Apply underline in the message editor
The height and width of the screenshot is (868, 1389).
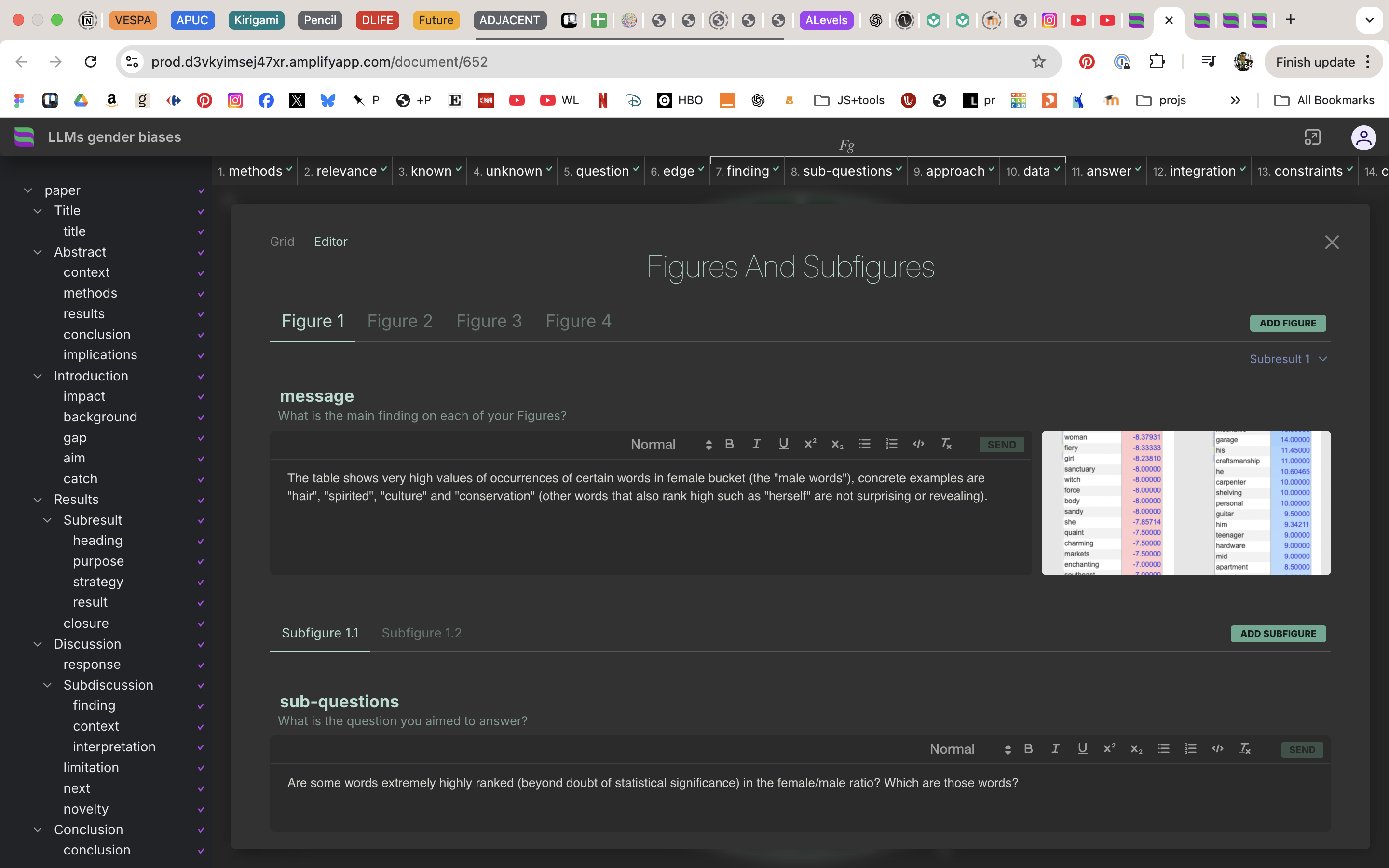(x=783, y=444)
